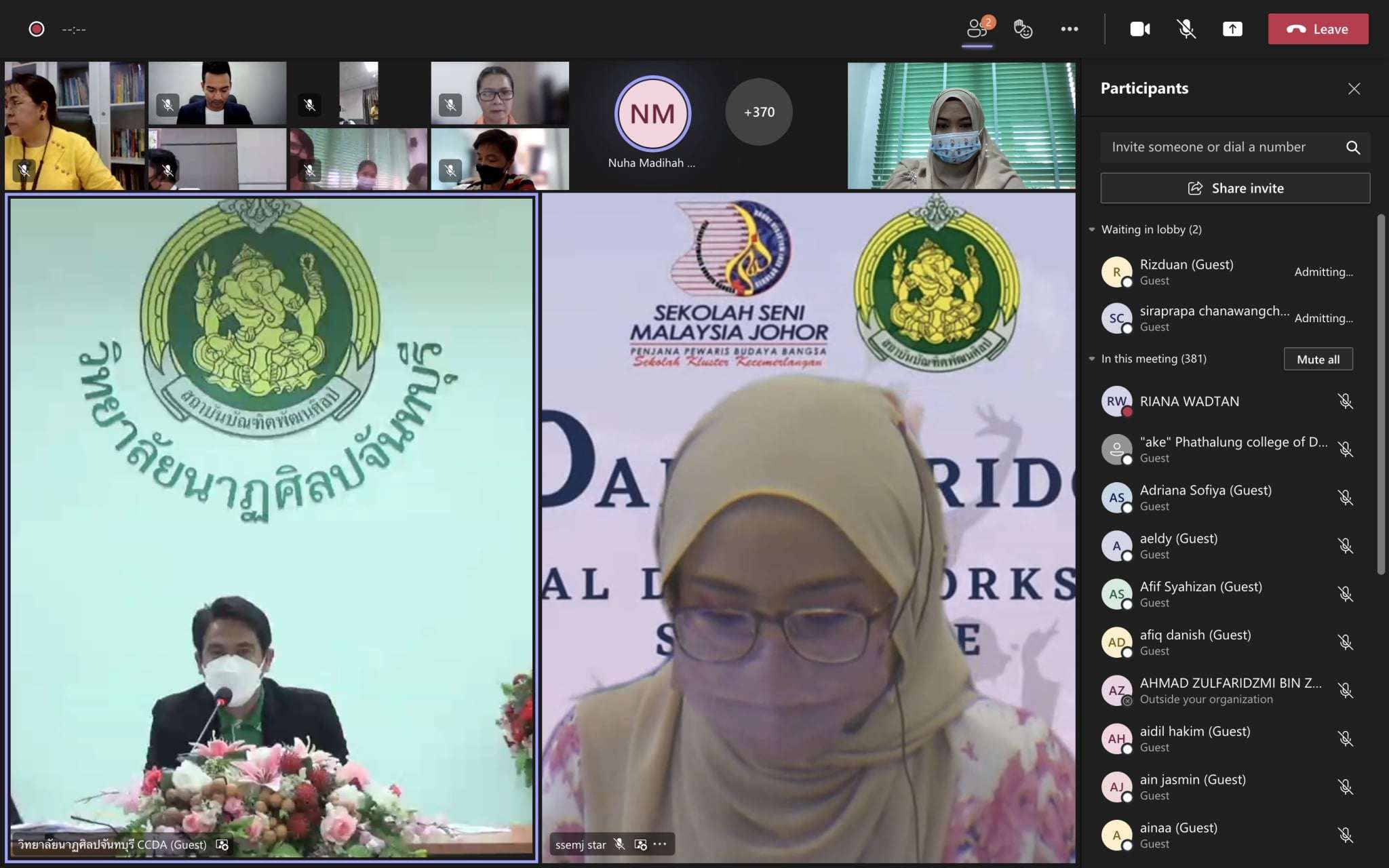Unmute the microphone in top toolbar
This screenshot has width=1389, height=868.
(1186, 29)
